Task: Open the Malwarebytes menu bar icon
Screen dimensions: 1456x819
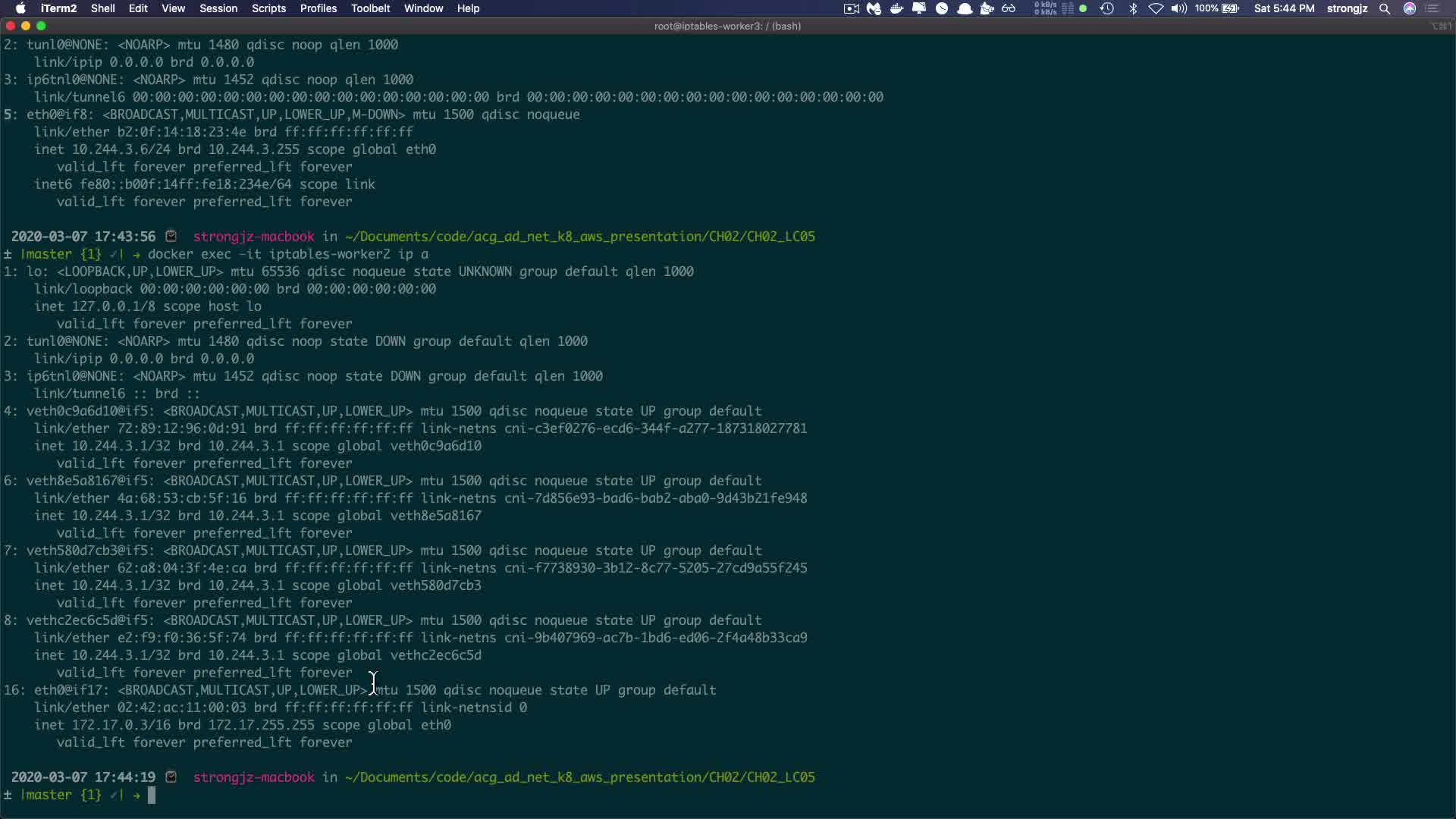Action: (x=874, y=8)
